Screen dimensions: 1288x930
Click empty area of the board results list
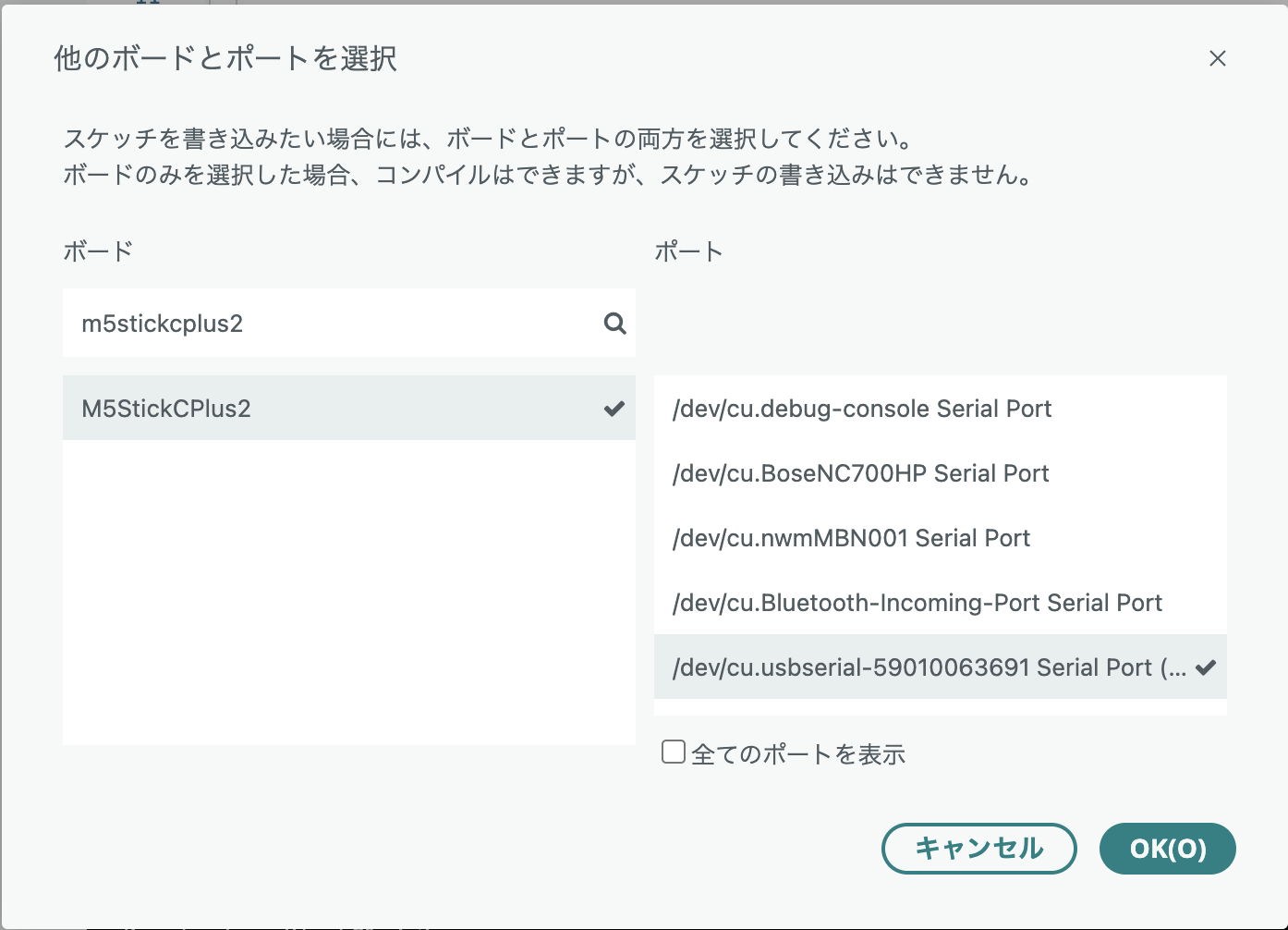pyautogui.click(x=349, y=592)
